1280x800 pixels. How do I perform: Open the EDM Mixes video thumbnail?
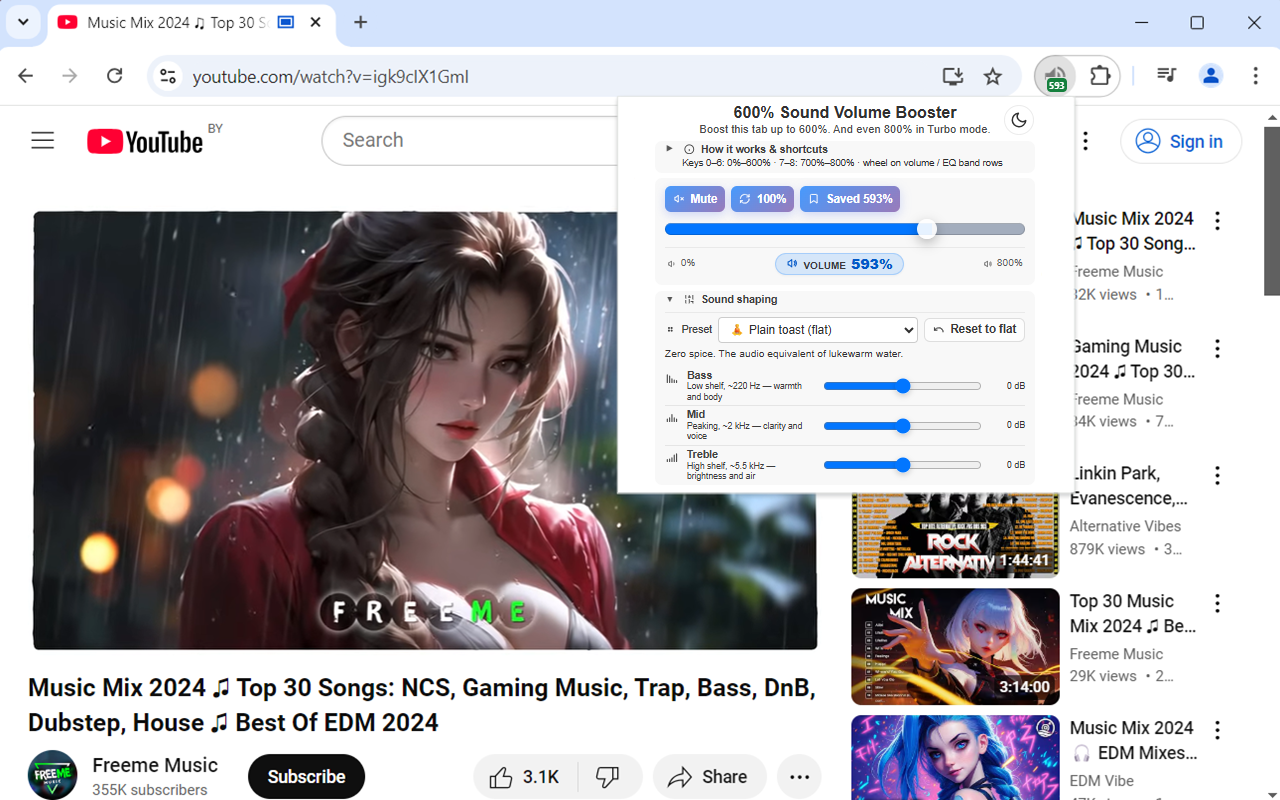[955, 757]
